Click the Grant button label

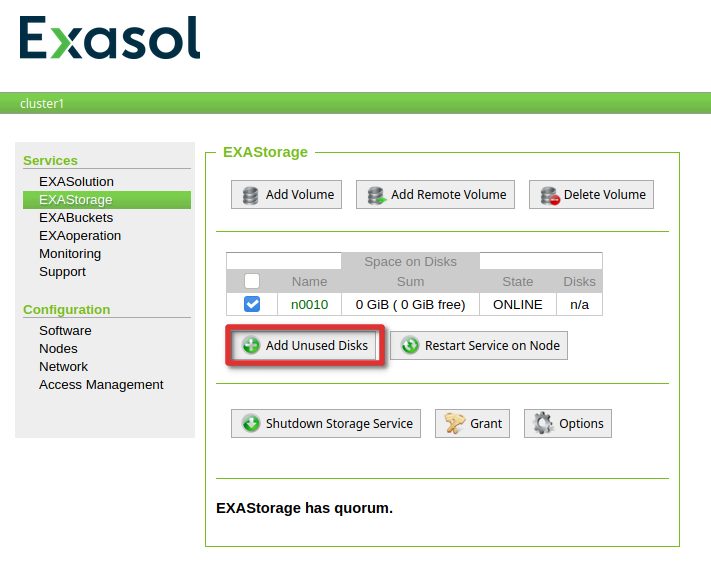[486, 423]
